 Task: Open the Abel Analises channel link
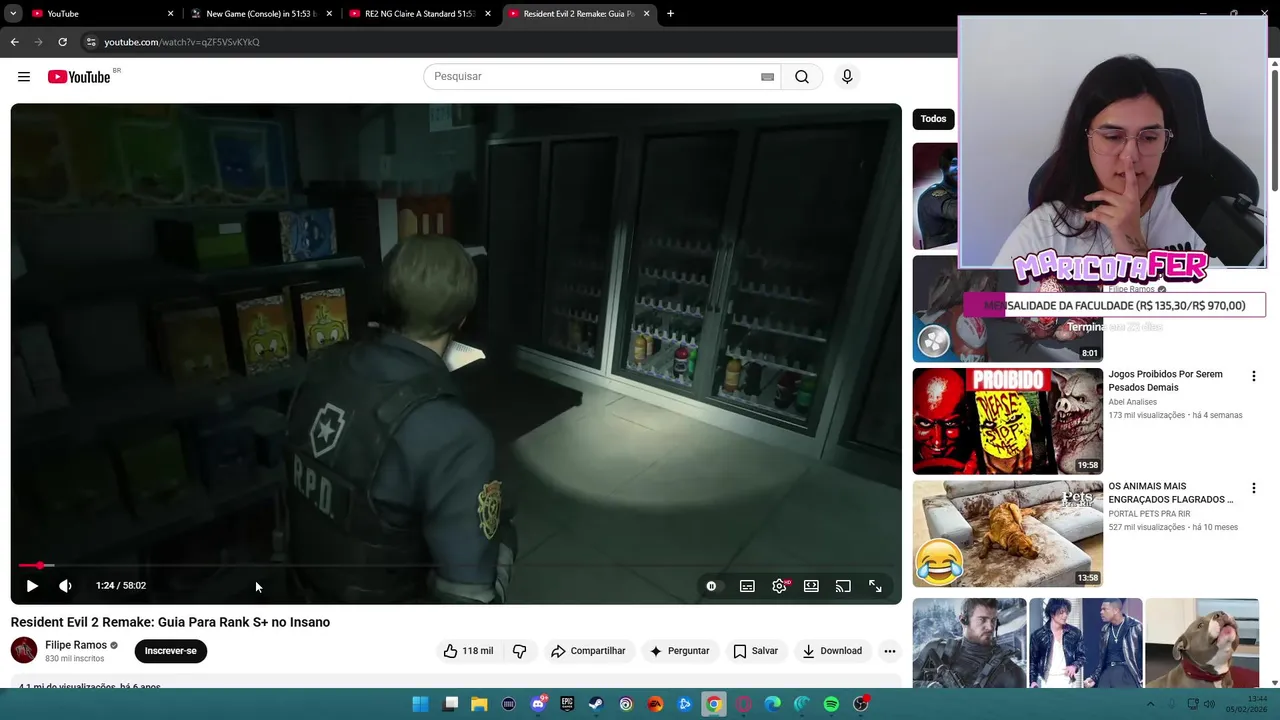(1132, 402)
